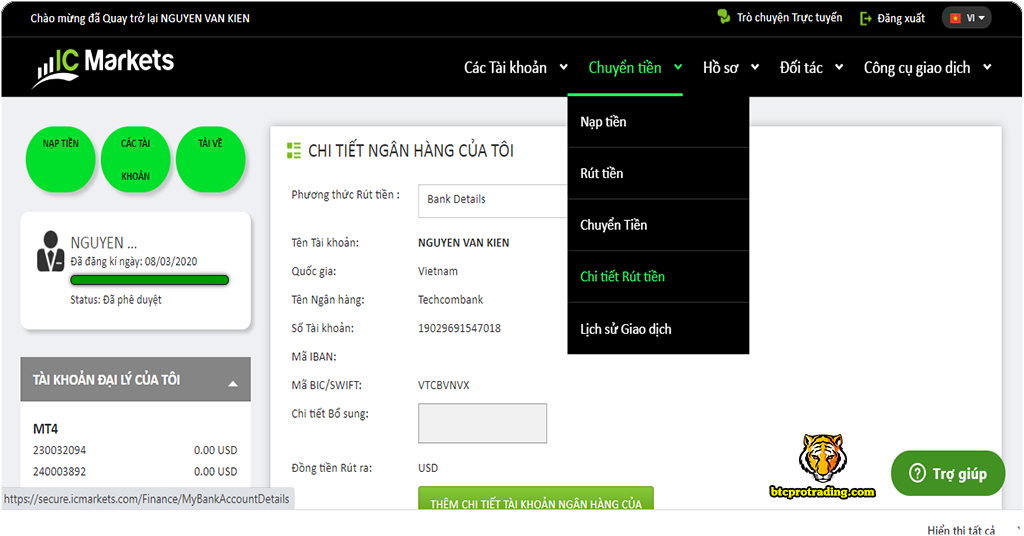Click the Techcombank bank name value
Screen dimensions: 1024x536
tap(451, 300)
